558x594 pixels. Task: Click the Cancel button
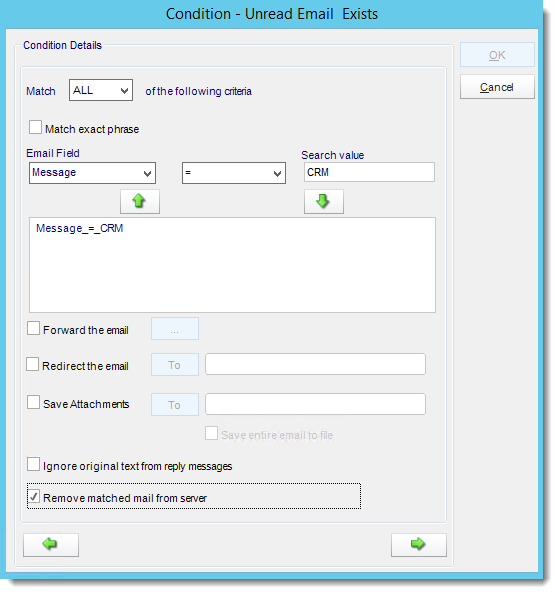pyautogui.click(x=497, y=87)
